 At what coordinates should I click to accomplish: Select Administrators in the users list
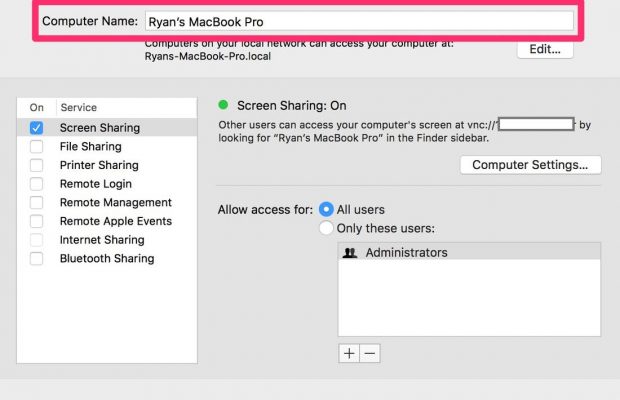(406, 253)
